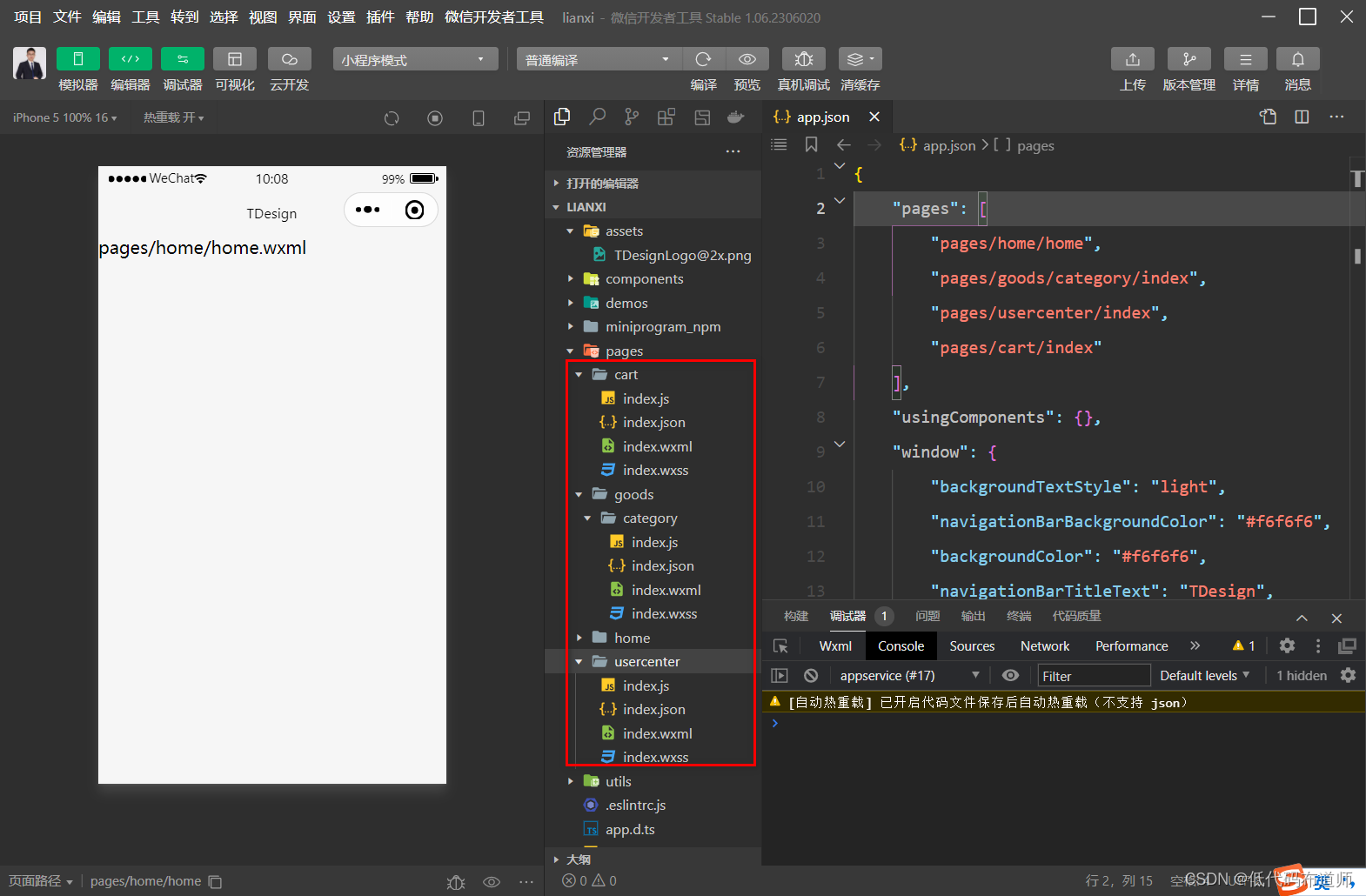Open the 项目 menu

click(28, 17)
